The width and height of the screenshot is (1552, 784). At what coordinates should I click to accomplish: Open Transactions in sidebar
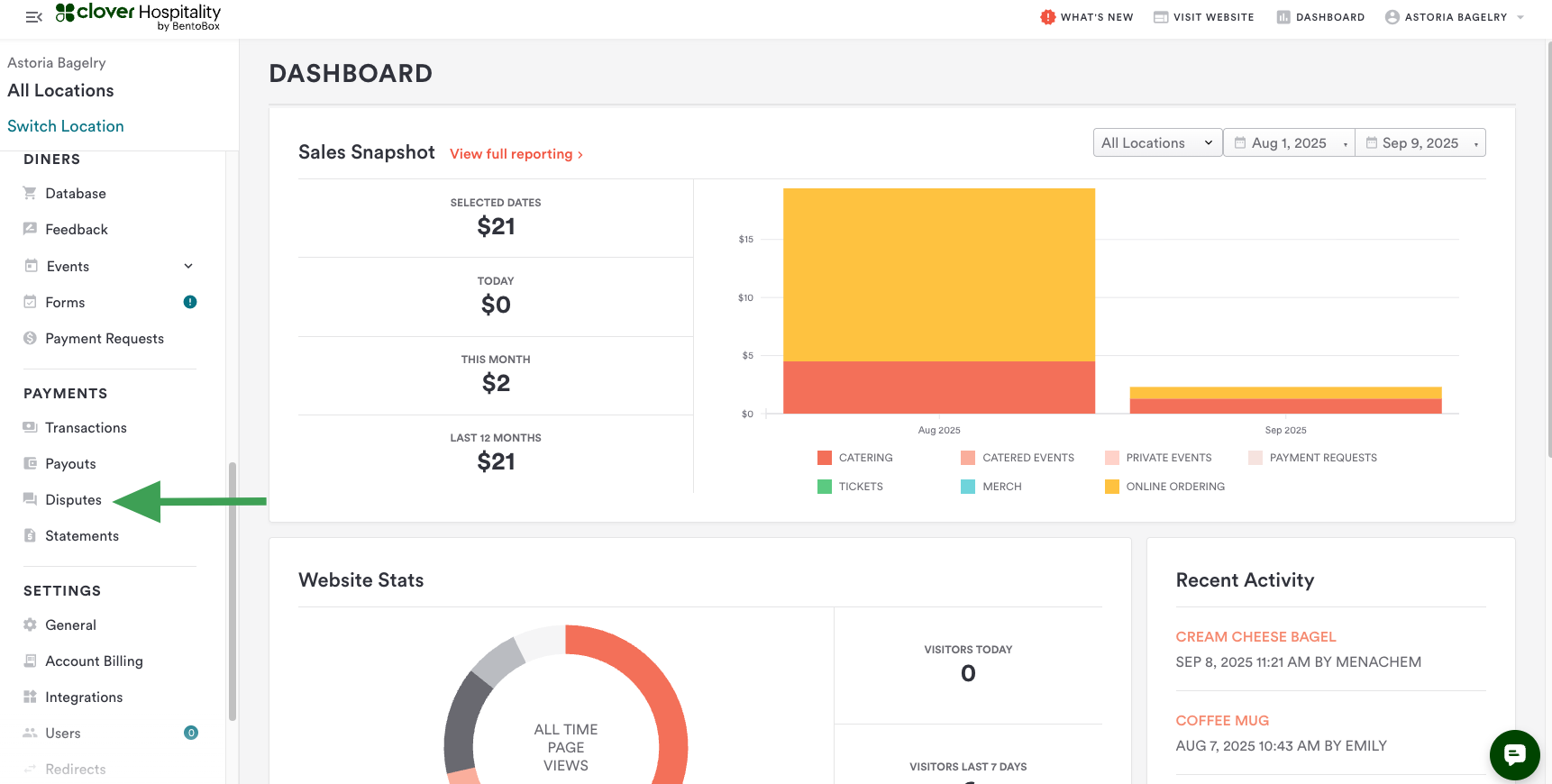pos(86,428)
